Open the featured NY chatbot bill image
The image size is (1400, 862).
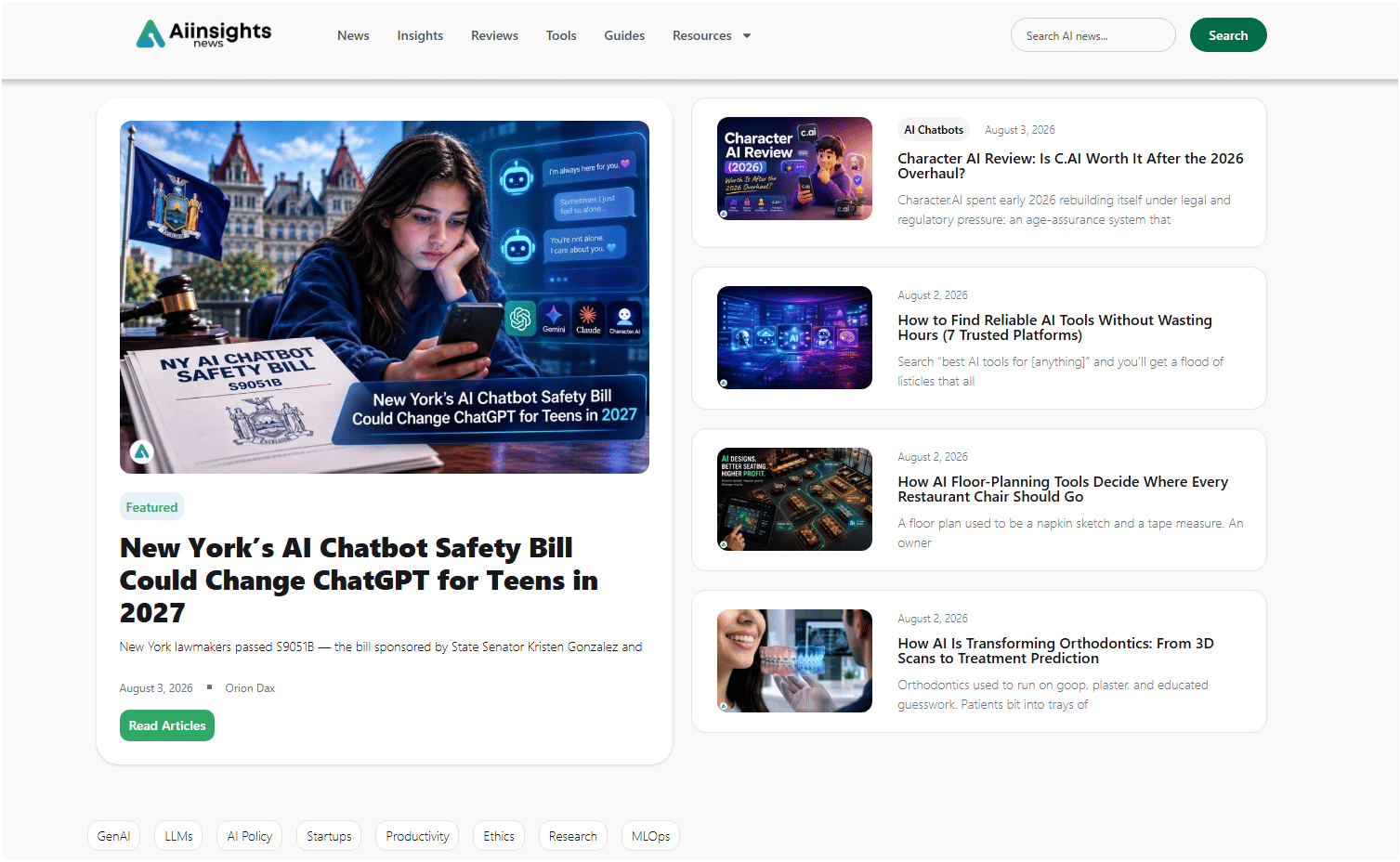click(x=385, y=297)
